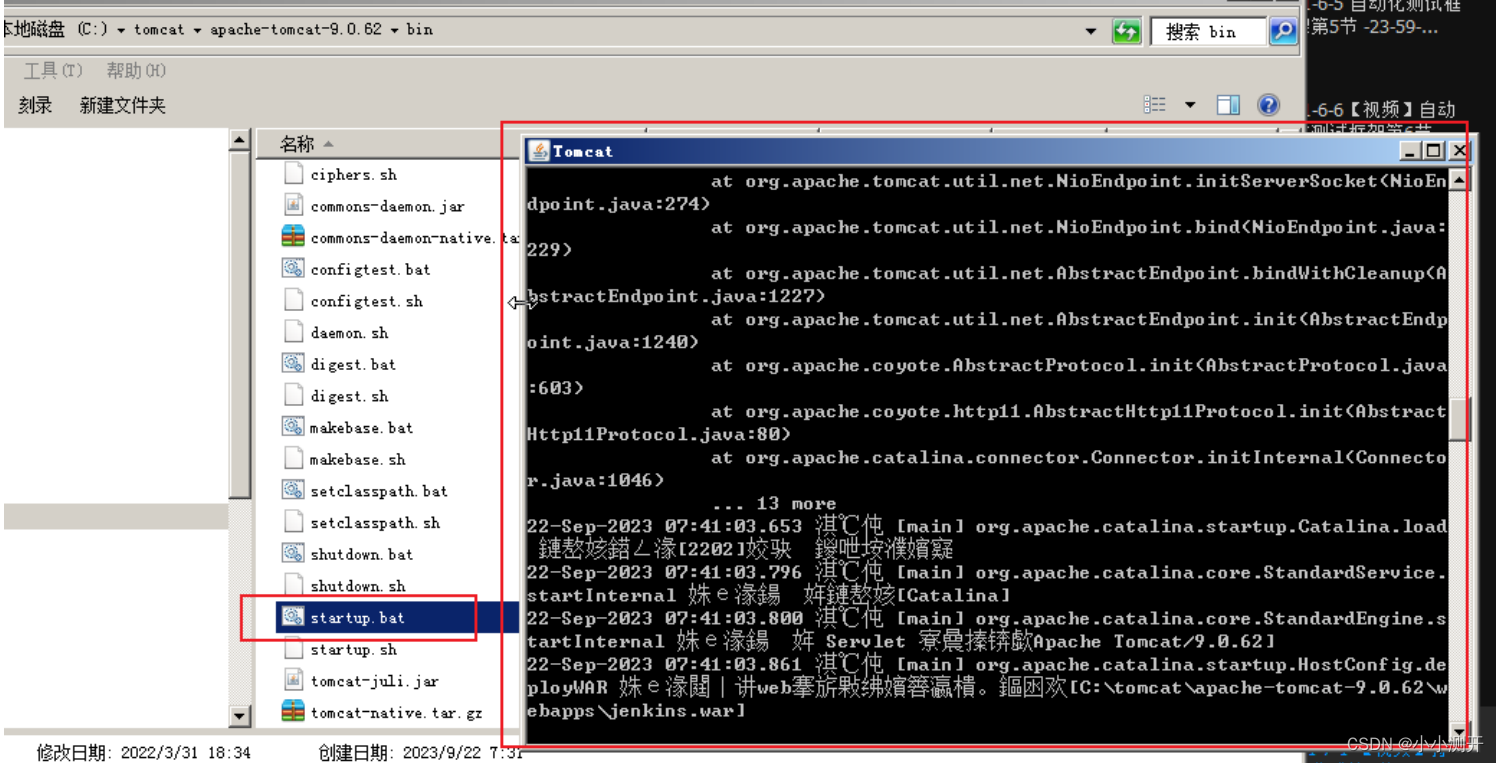Select the configtest.bat batch file icon
The width and height of the screenshot is (1500, 763).
[293, 269]
